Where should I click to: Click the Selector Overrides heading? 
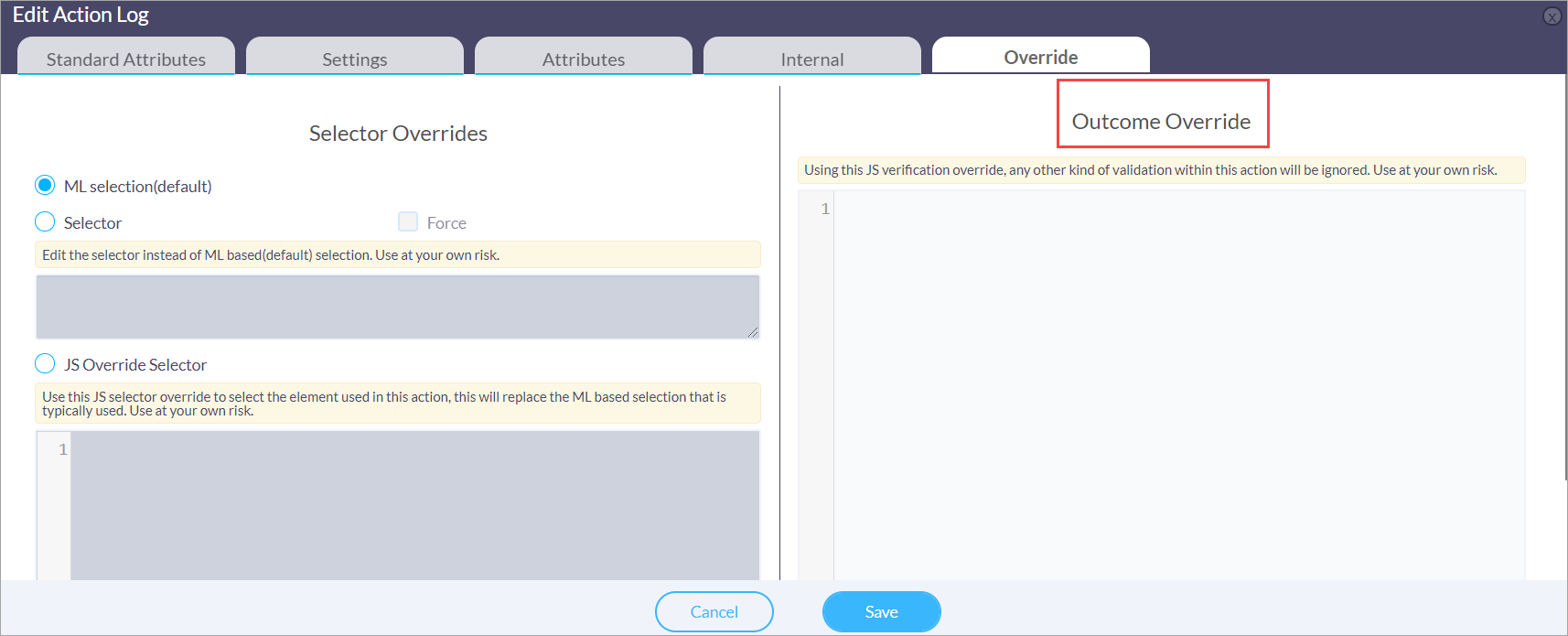398,134
